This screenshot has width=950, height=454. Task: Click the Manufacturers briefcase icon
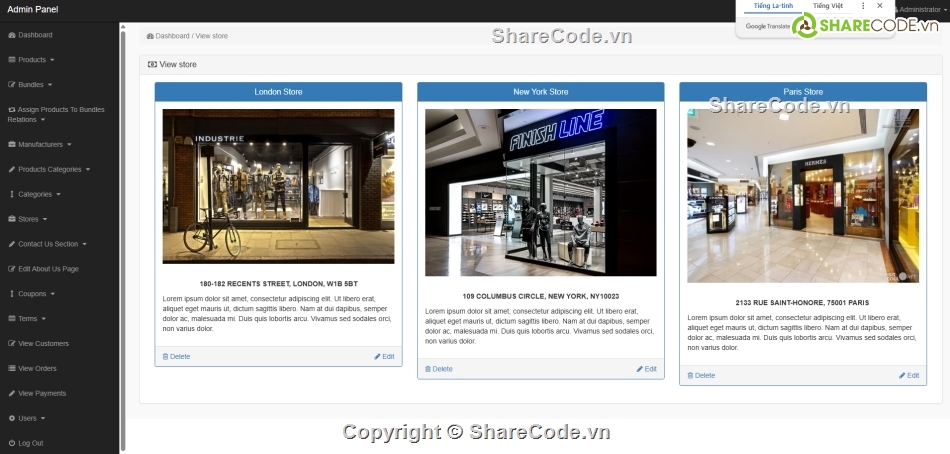[x=12, y=145]
